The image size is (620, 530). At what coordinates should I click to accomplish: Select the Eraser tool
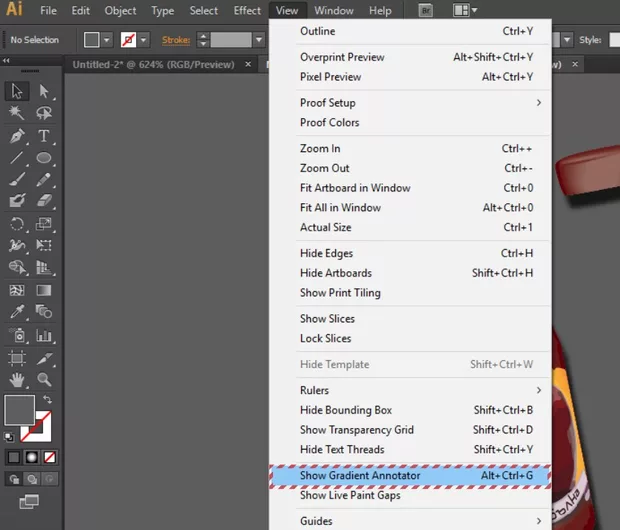44,202
